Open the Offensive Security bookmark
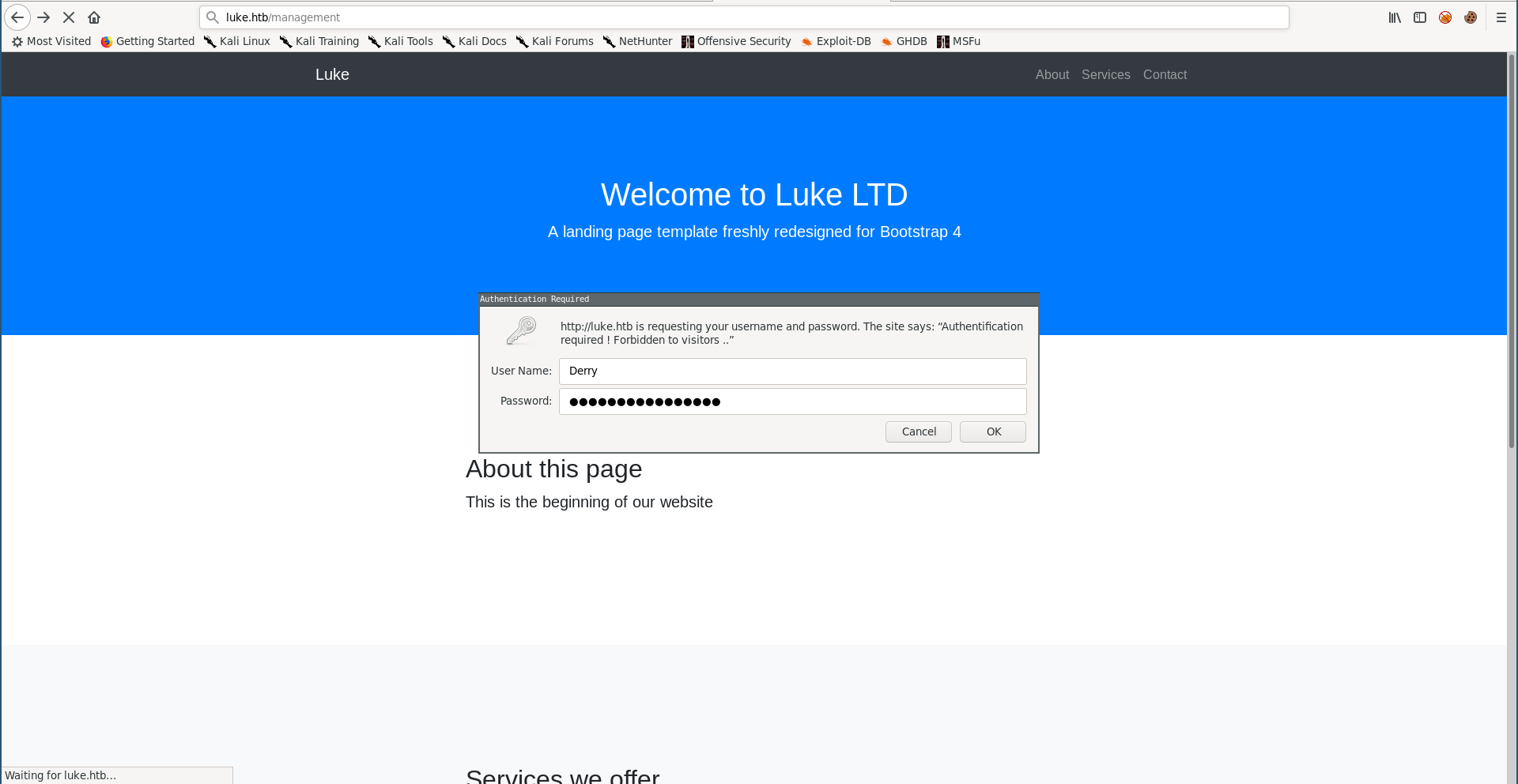The width and height of the screenshot is (1518, 784). click(x=736, y=41)
